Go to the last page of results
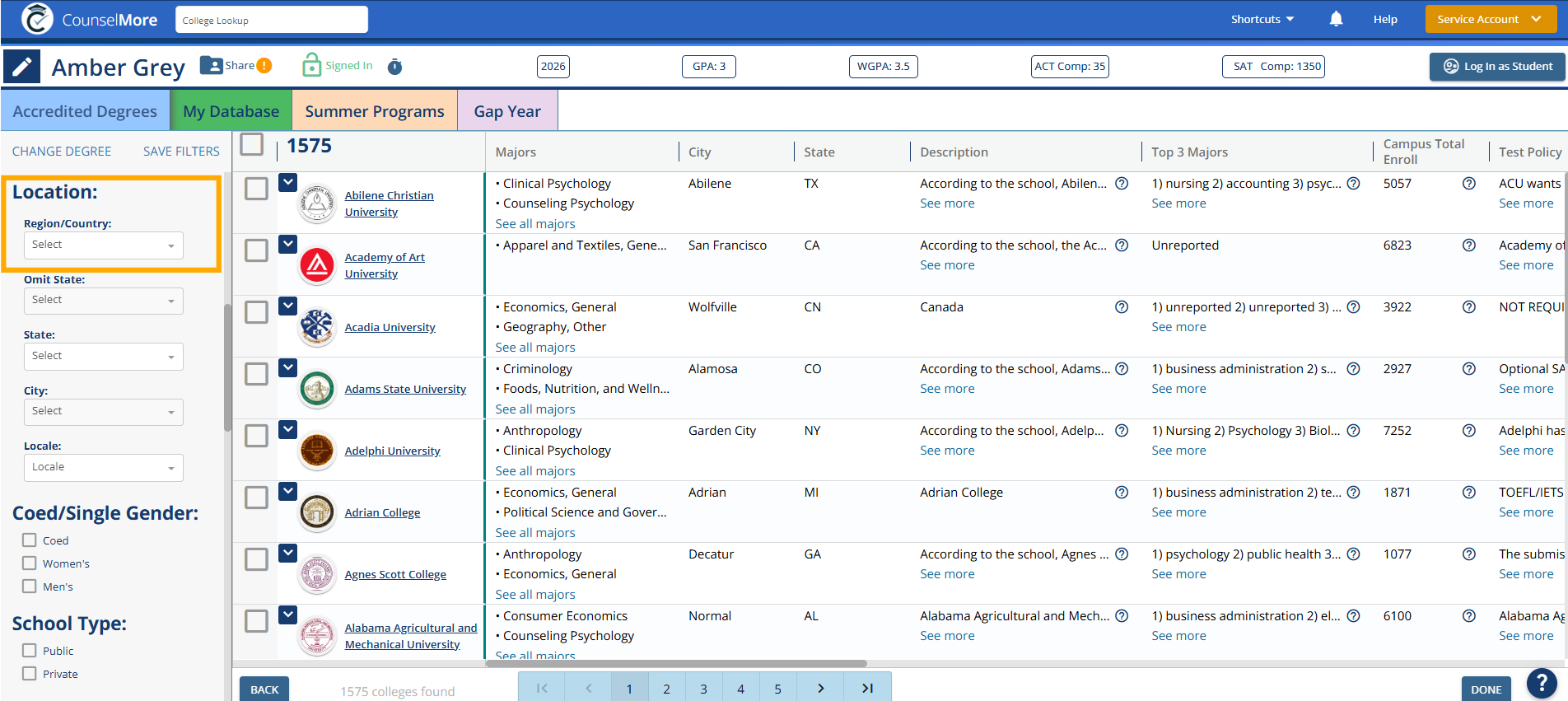 point(867,688)
